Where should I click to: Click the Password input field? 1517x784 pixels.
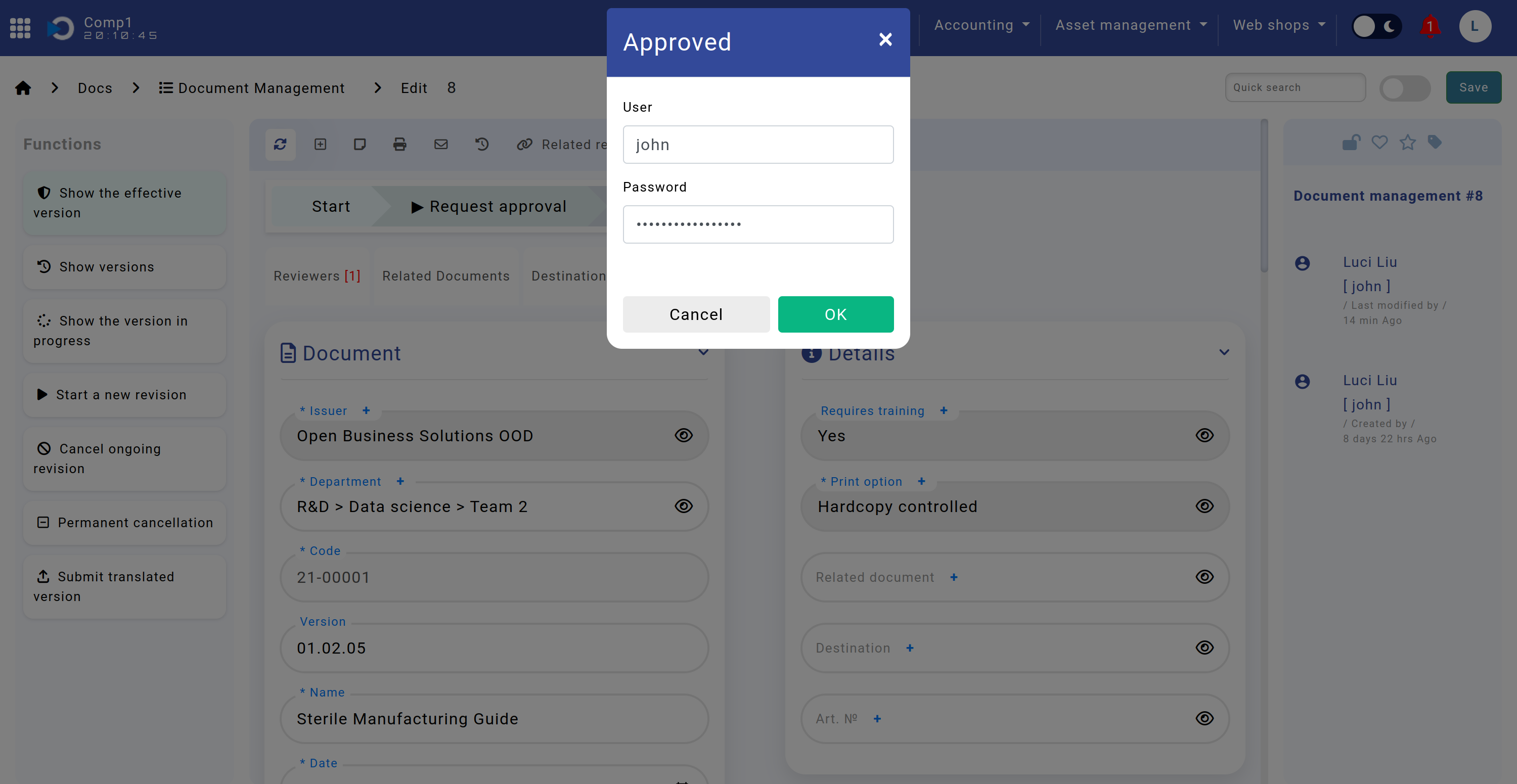(x=758, y=224)
